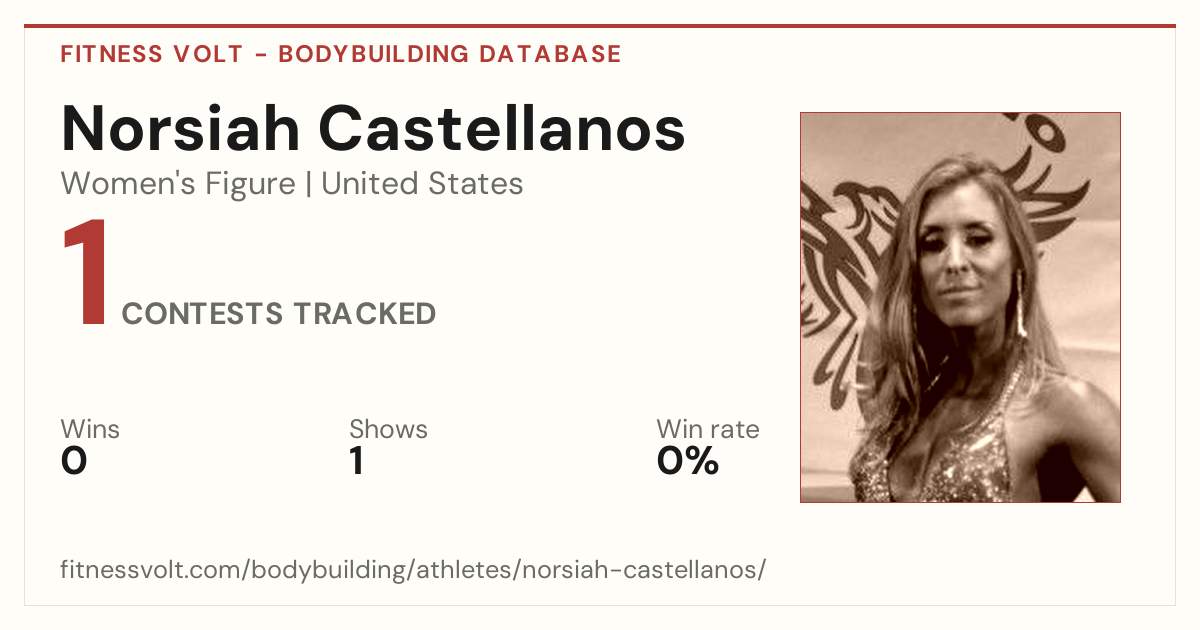Open the fitnessvolt.com athlete URL link

point(413,570)
